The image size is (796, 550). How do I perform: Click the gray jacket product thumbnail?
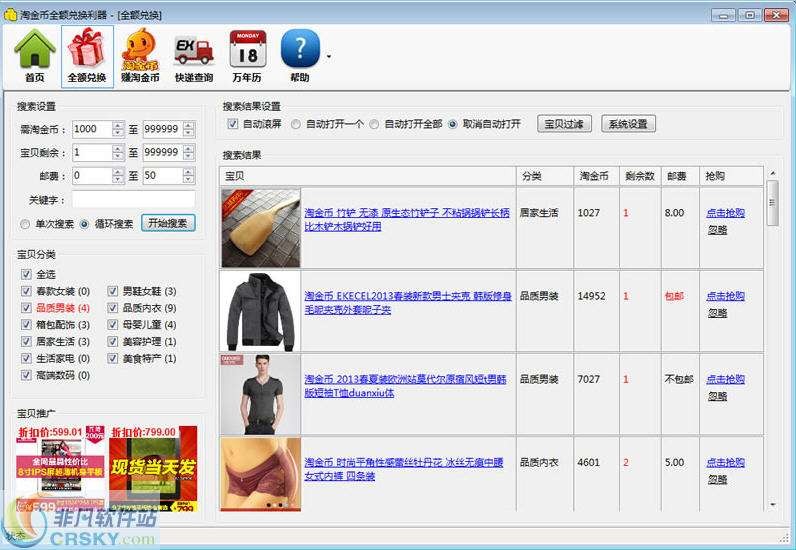[x=261, y=311]
